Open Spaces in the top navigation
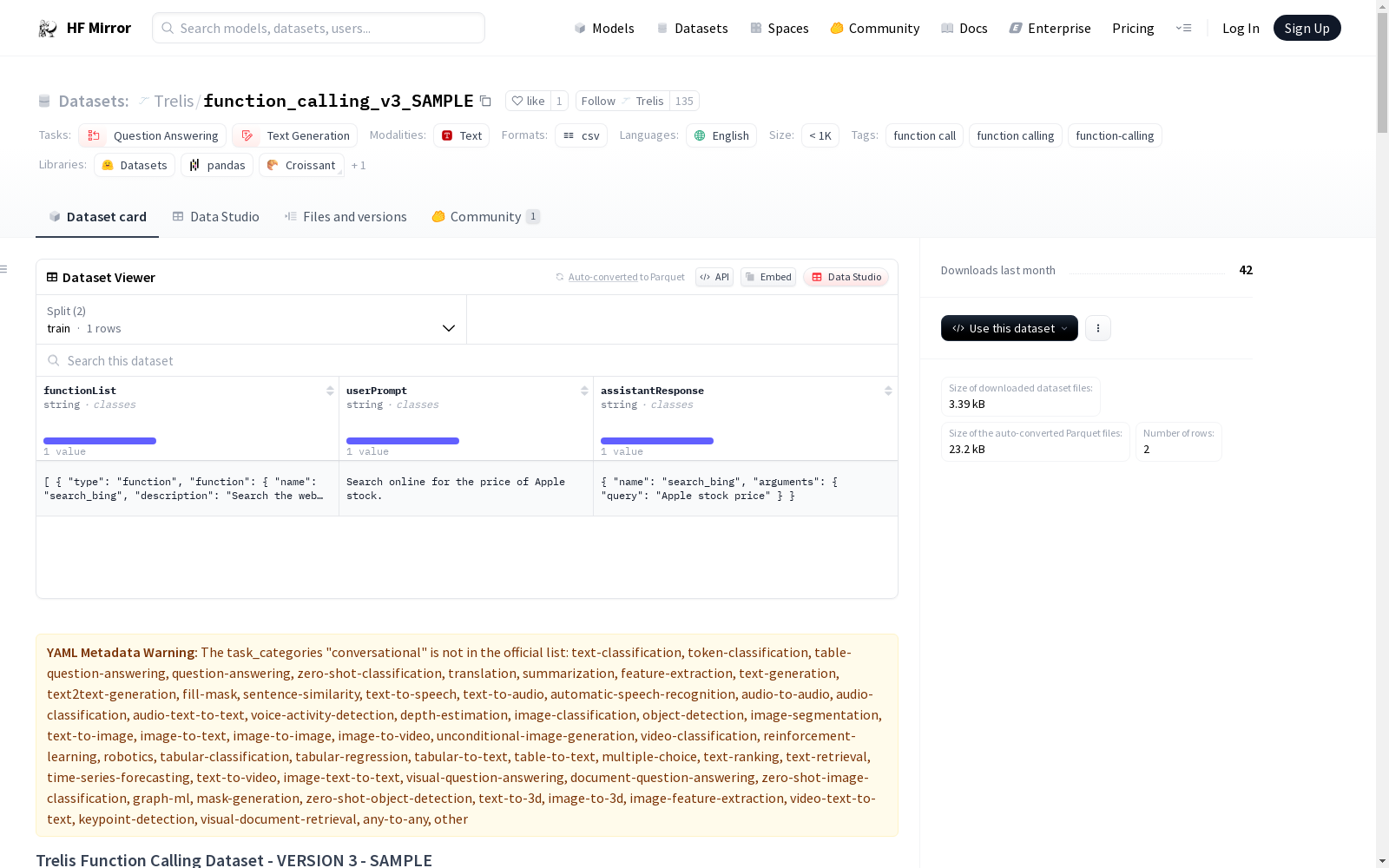 click(x=780, y=29)
